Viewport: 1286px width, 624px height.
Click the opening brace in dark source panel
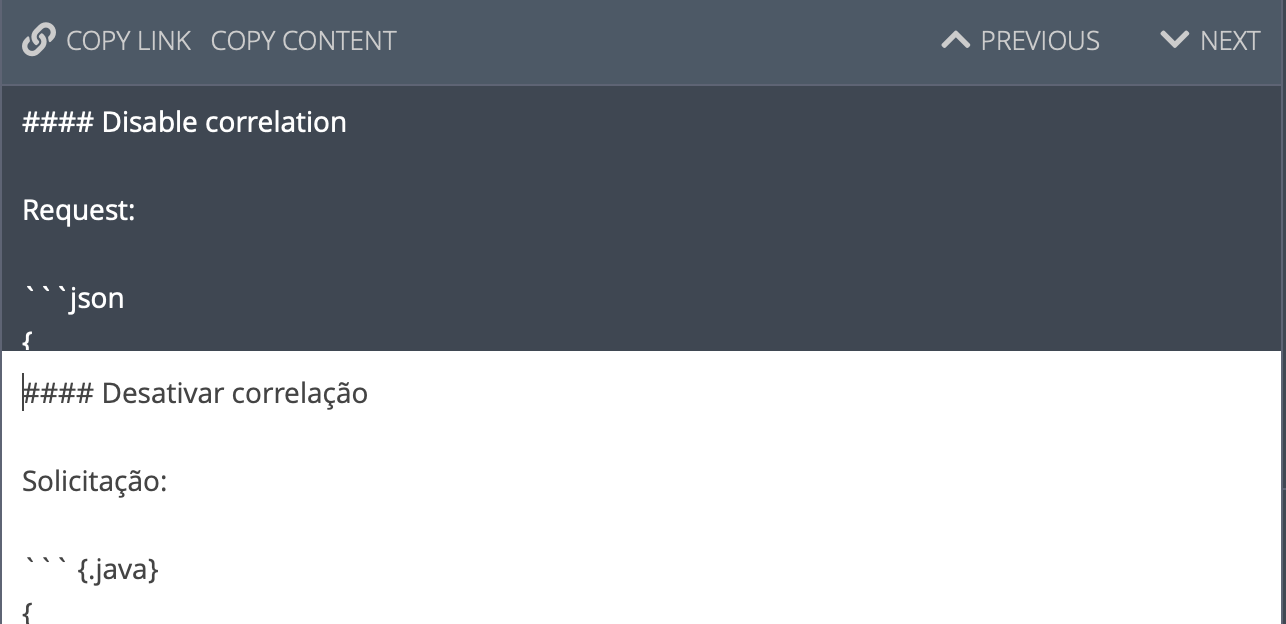click(28, 342)
